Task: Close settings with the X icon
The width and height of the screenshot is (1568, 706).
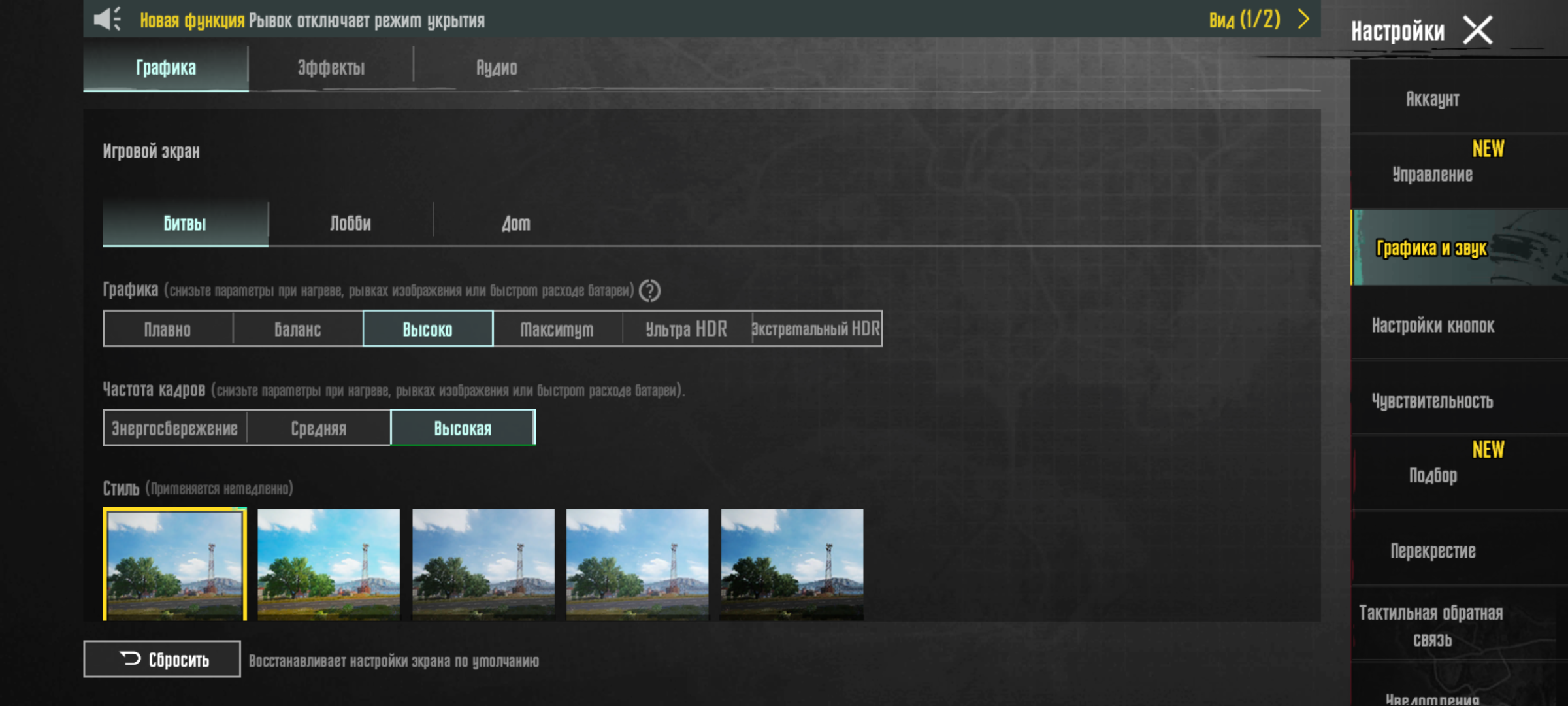Action: pyautogui.click(x=1477, y=30)
